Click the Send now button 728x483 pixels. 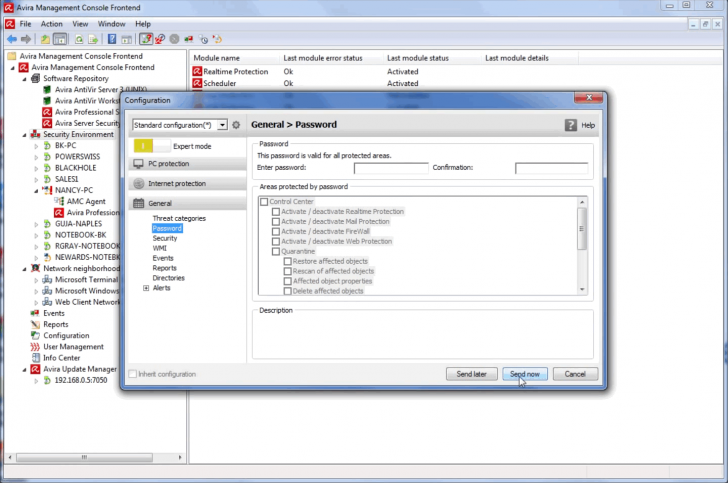(525, 374)
